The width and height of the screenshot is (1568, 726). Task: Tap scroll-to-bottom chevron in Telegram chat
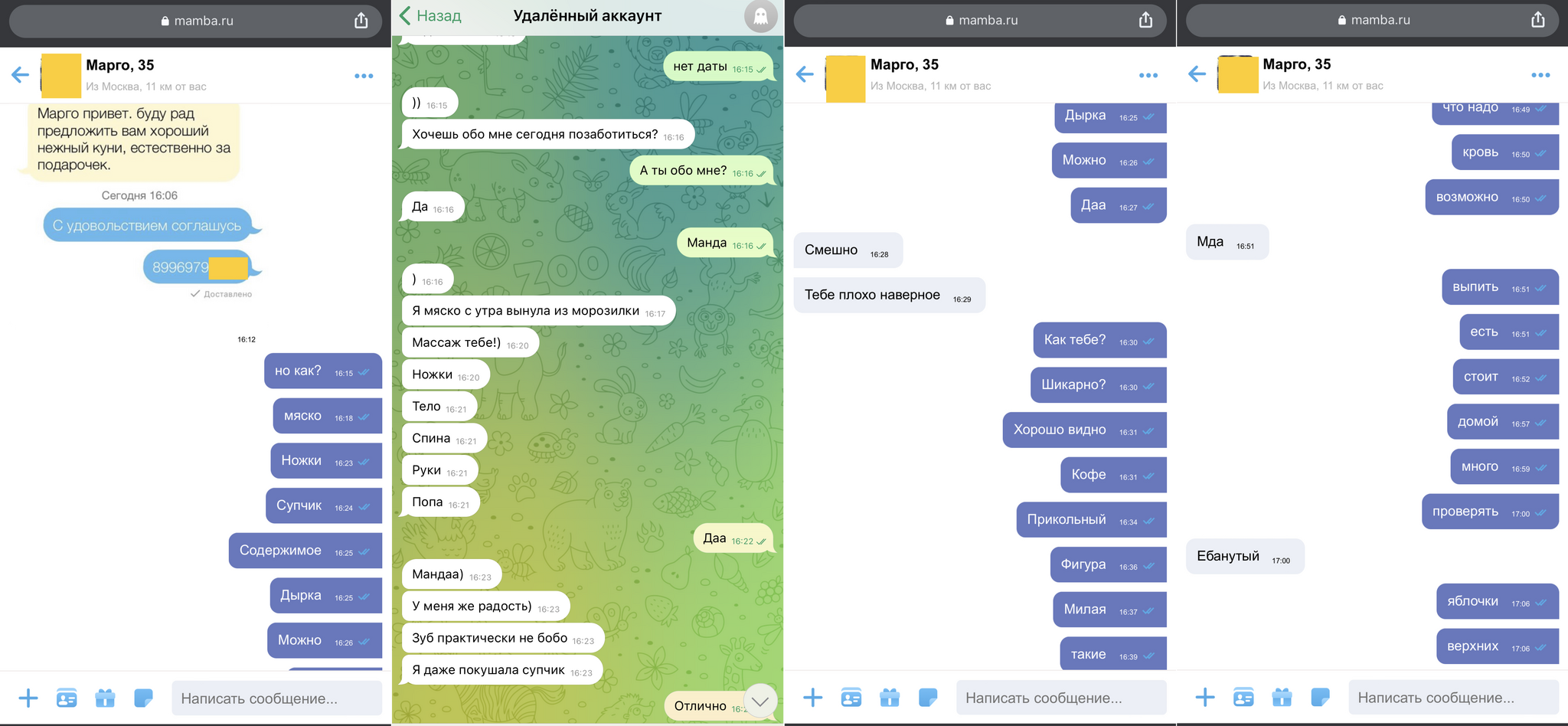(760, 701)
